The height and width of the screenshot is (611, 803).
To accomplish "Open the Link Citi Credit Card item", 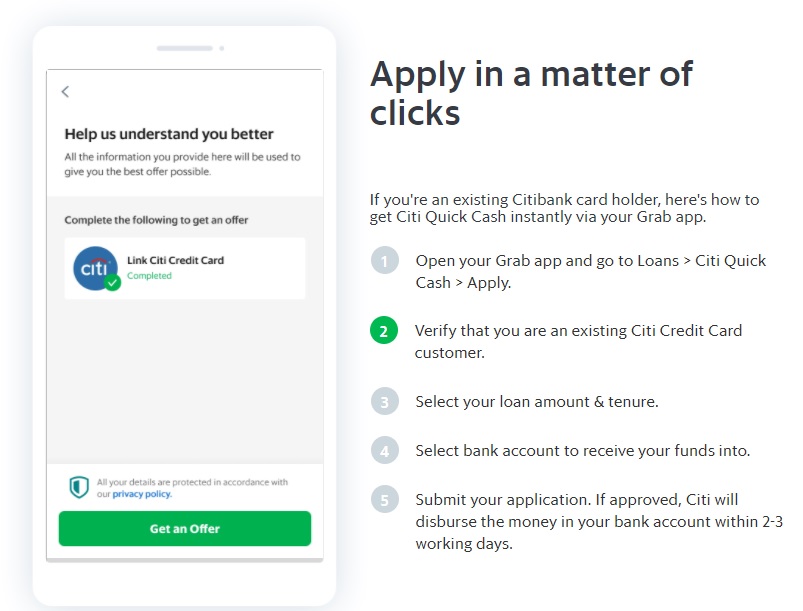I will (x=185, y=268).
